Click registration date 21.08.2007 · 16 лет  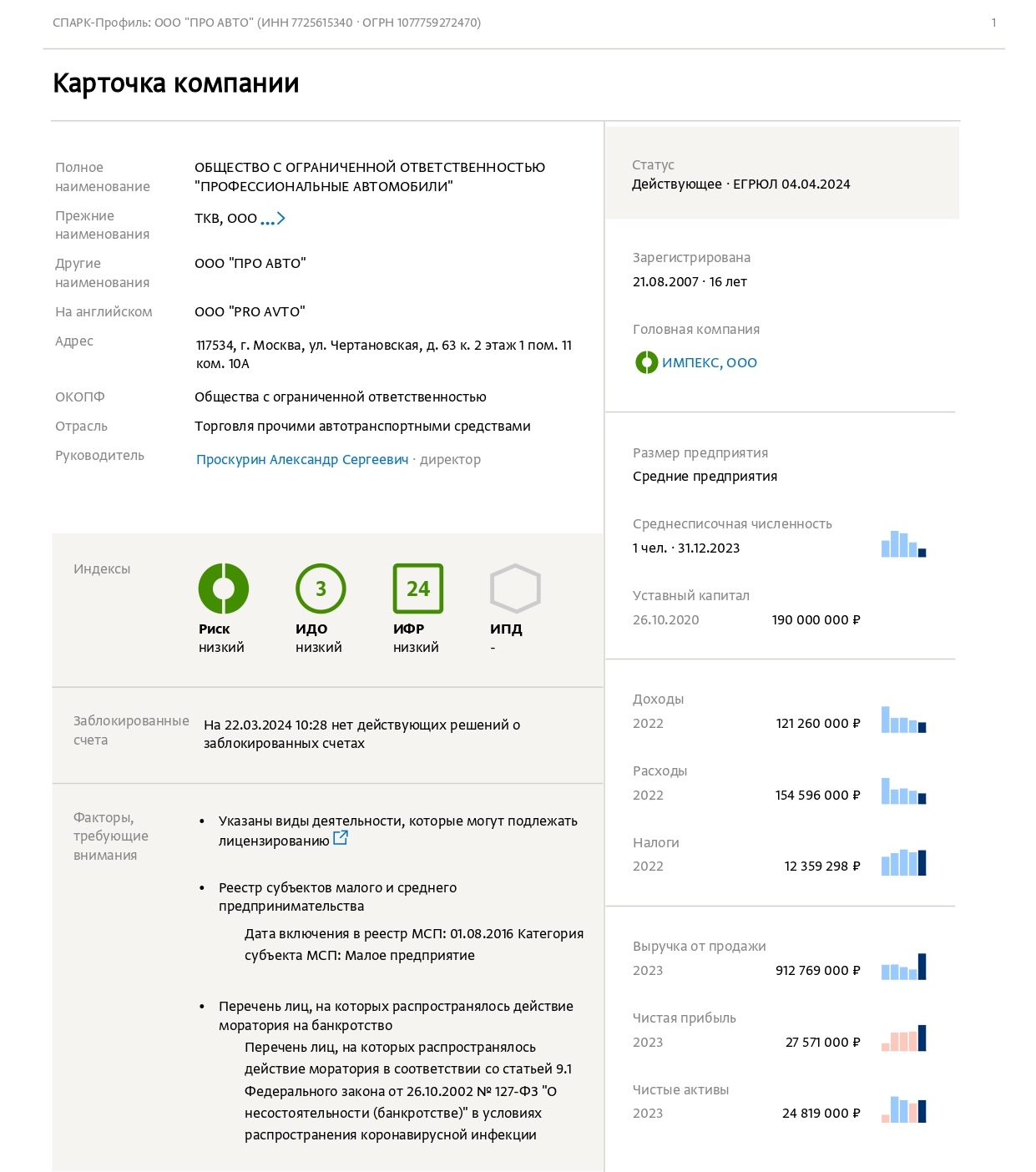click(690, 281)
